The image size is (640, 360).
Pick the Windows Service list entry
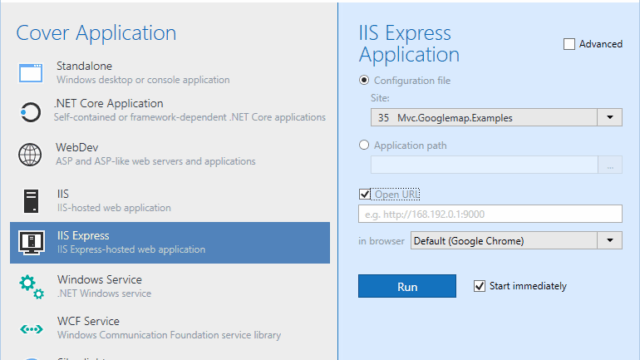pyautogui.click(x=170, y=287)
